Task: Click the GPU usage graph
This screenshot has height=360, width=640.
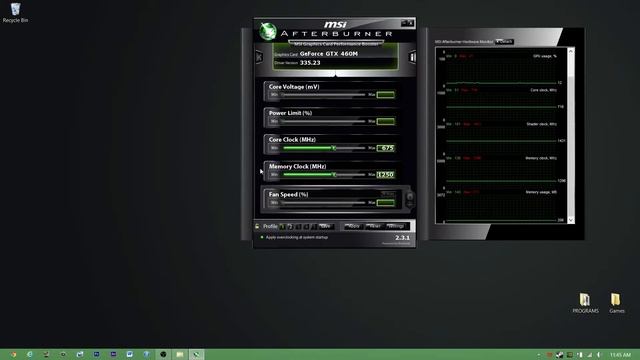Action: click(501, 70)
